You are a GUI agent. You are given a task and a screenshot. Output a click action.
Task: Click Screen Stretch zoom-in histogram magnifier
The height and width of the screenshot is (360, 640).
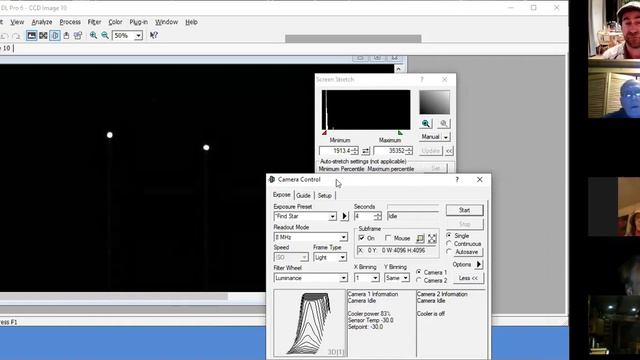point(426,123)
